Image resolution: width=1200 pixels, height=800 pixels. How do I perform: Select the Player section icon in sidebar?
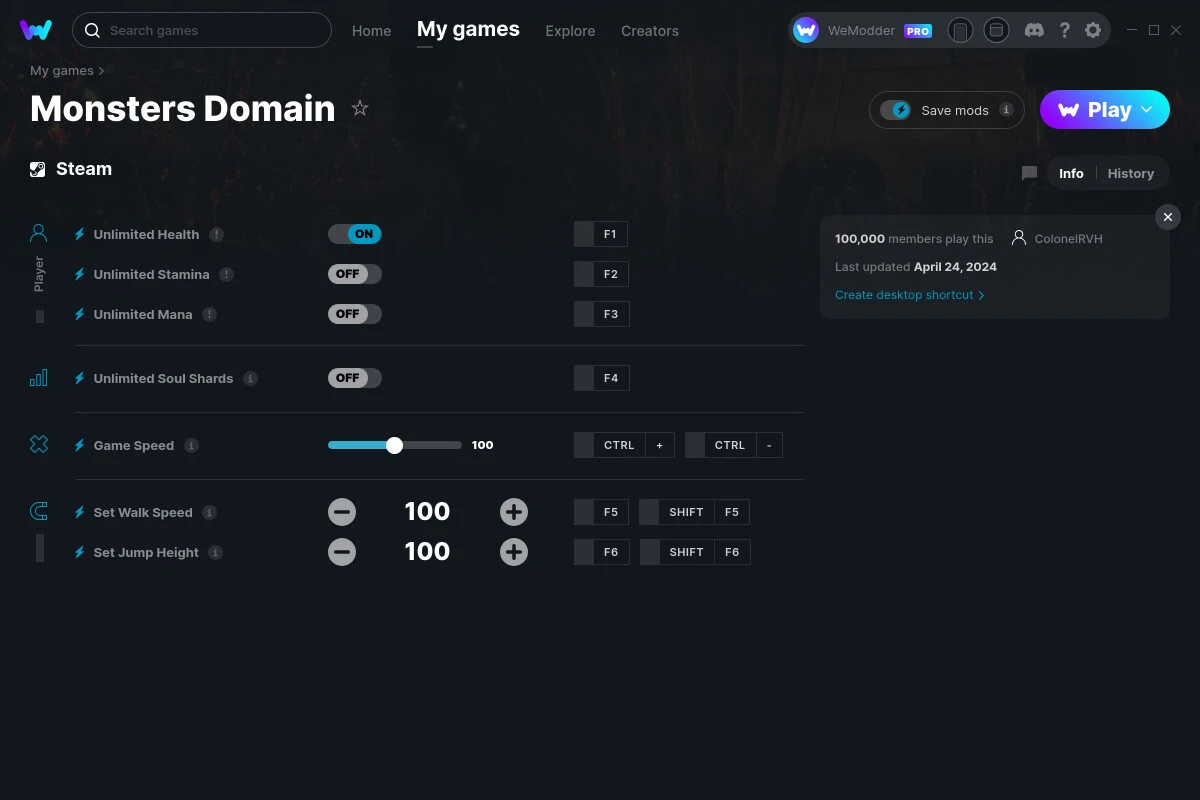point(38,232)
